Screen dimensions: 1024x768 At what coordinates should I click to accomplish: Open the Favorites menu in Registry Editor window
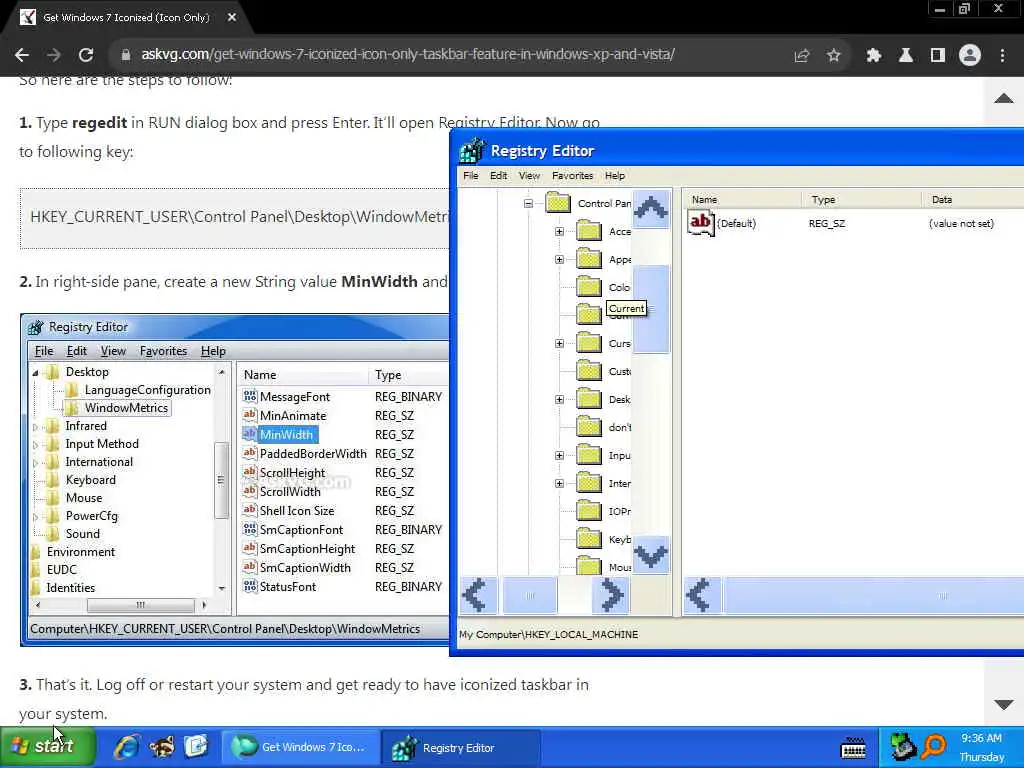pos(572,176)
